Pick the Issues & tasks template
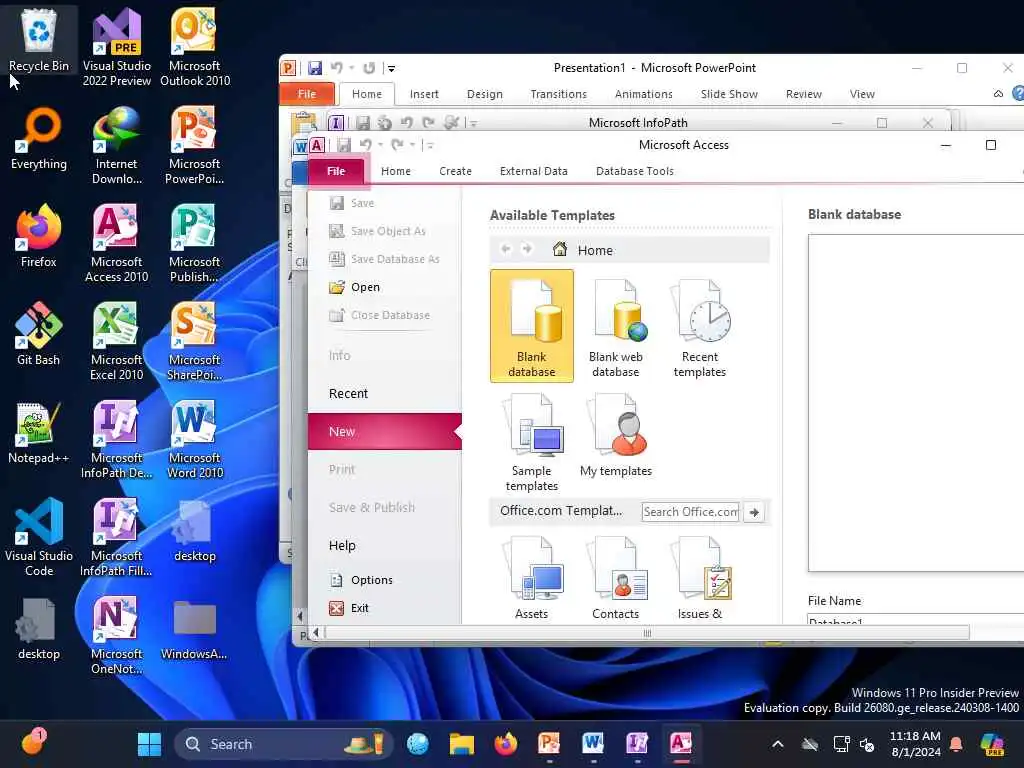This screenshot has height=768, width=1024. click(x=699, y=578)
